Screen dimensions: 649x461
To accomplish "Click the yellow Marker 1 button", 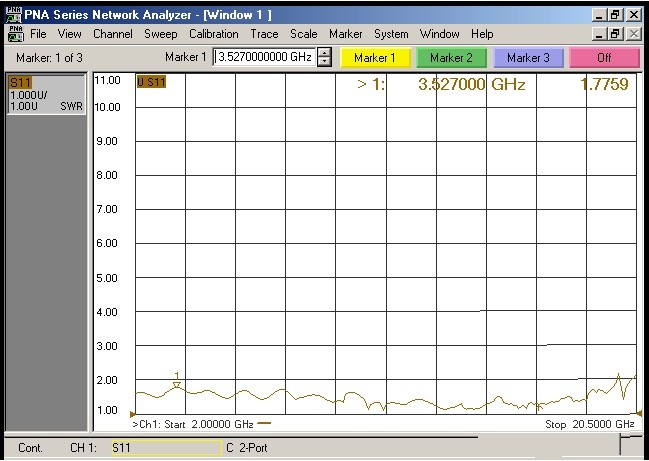I will pyautogui.click(x=375, y=58).
